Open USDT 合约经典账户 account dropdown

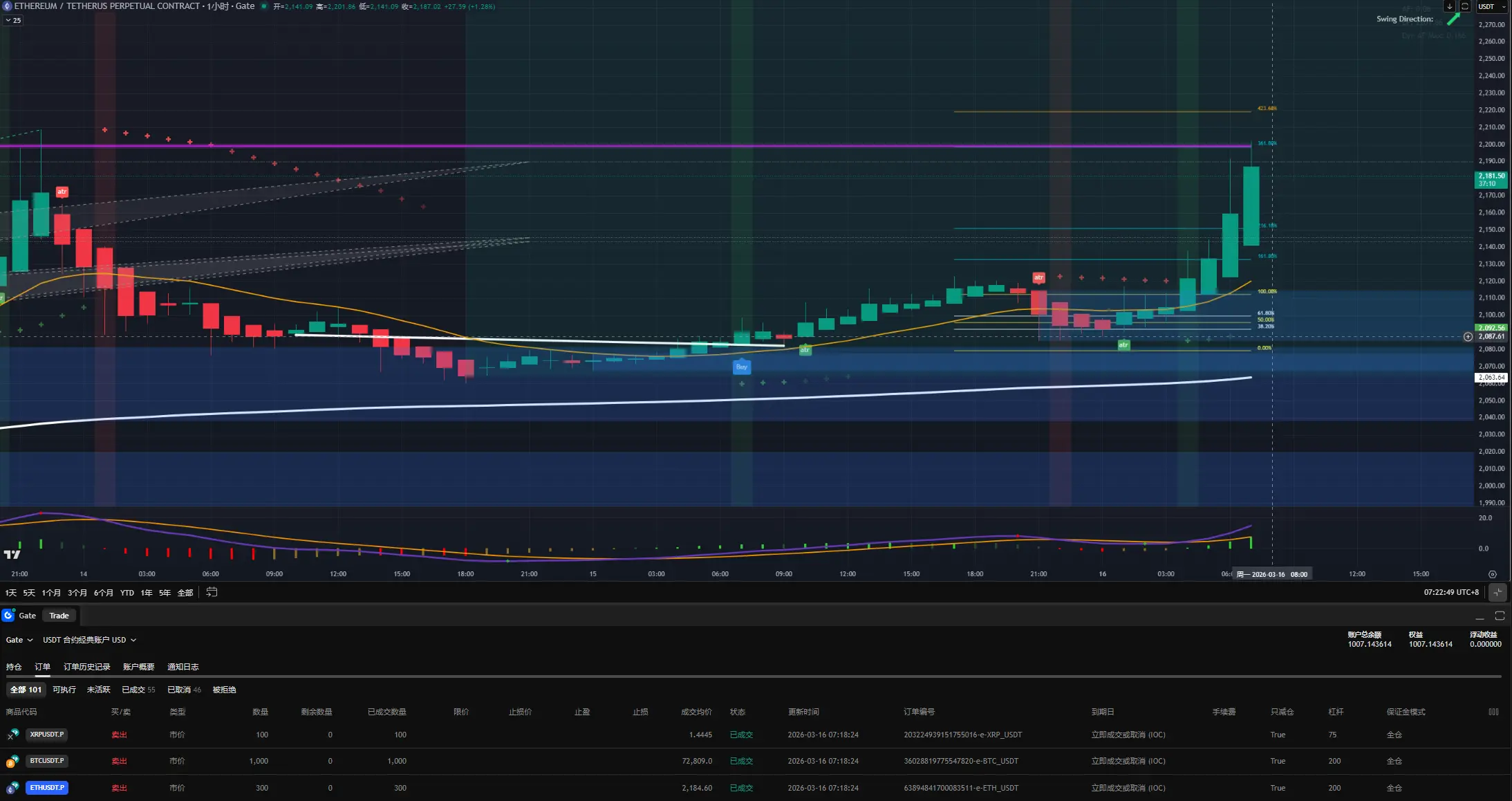(89, 640)
